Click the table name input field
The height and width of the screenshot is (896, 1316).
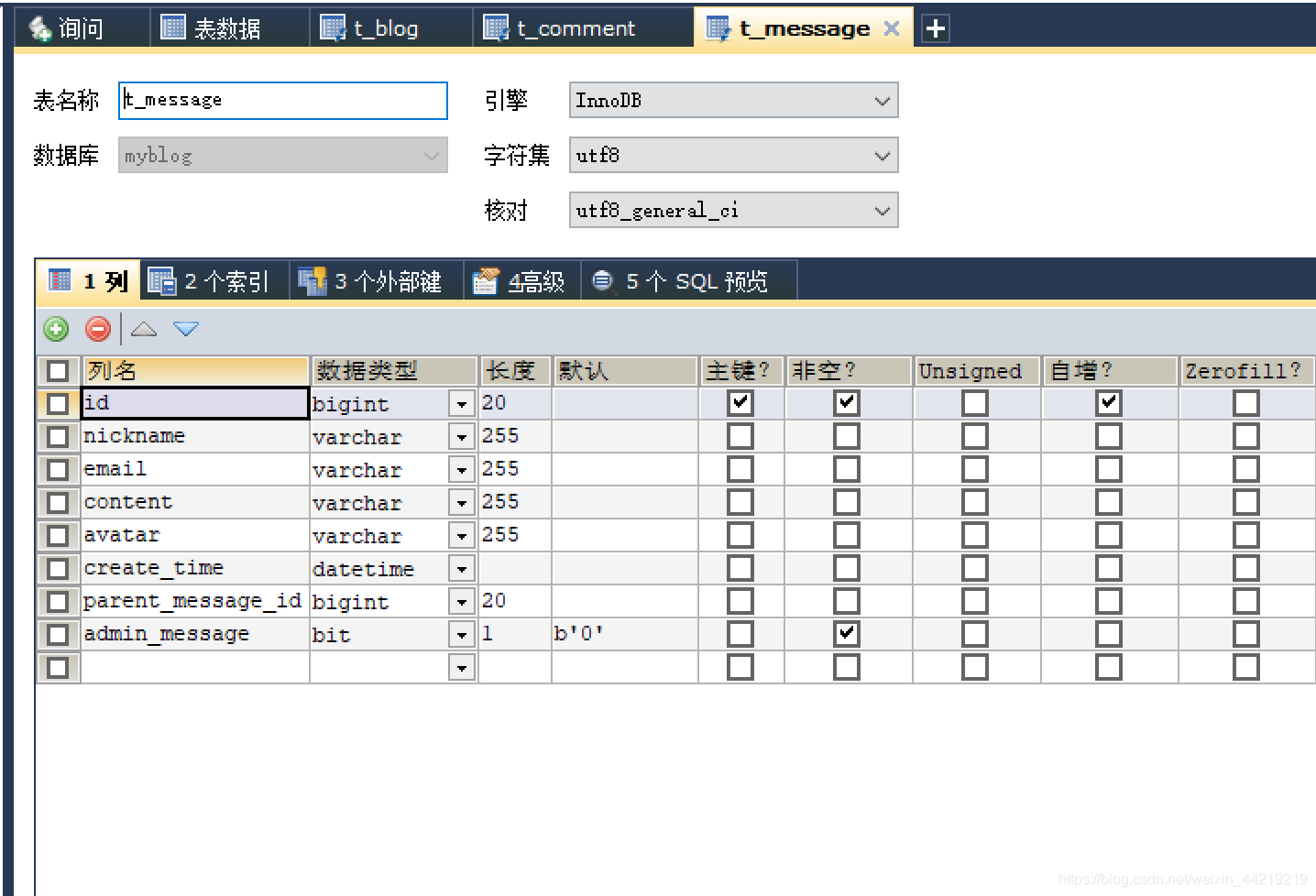283,100
